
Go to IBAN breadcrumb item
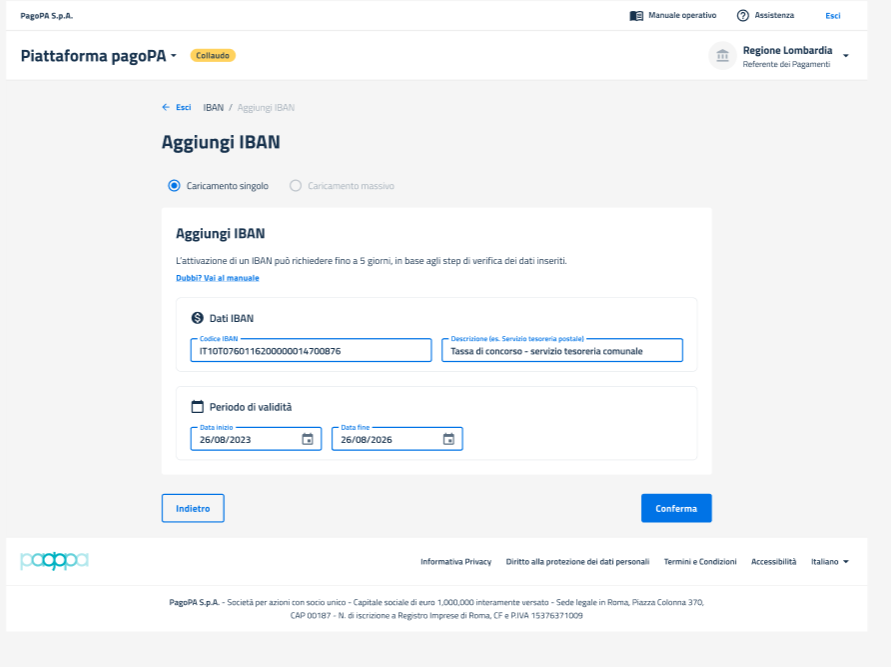(x=213, y=107)
